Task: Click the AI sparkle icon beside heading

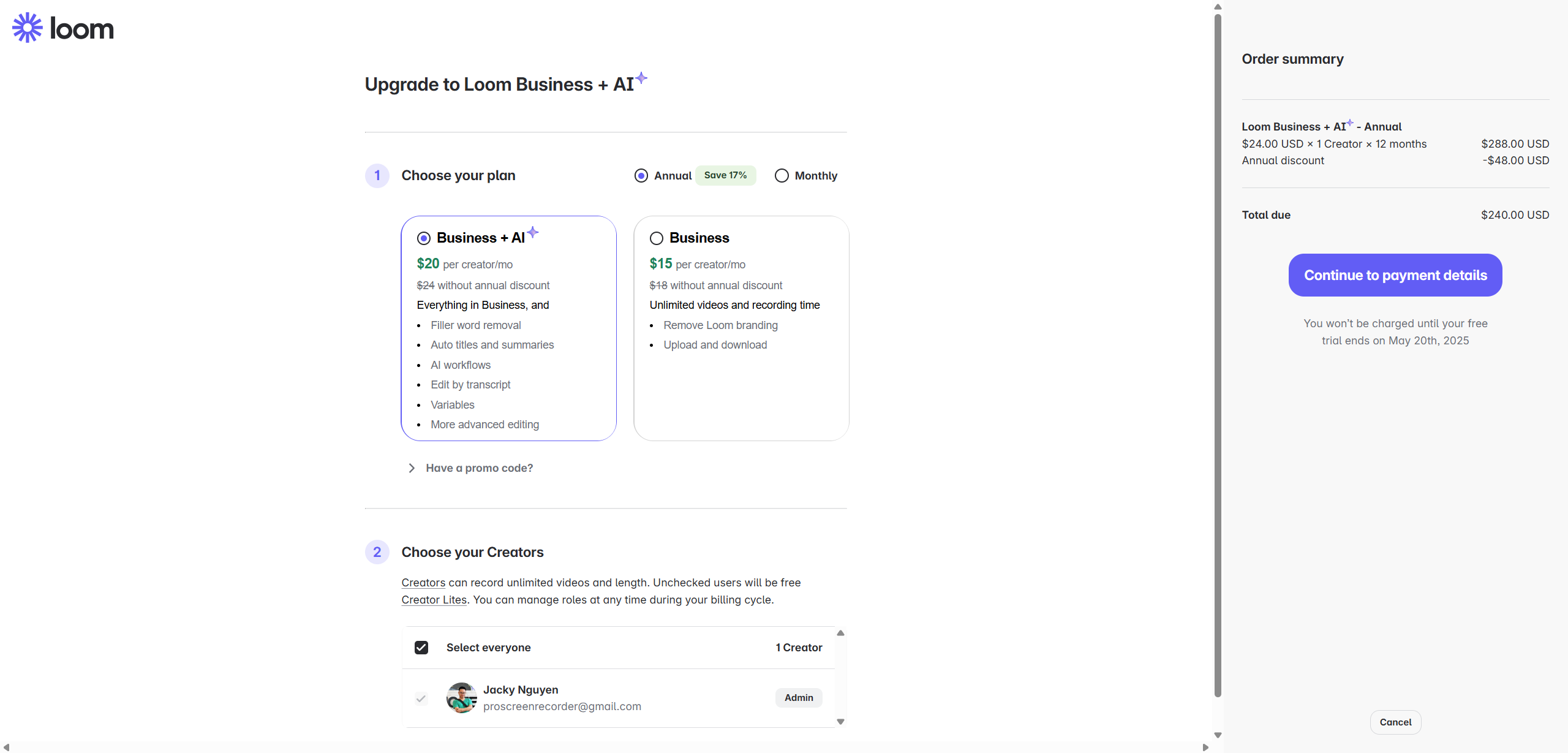Action: pyautogui.click(x=641, y=78)
